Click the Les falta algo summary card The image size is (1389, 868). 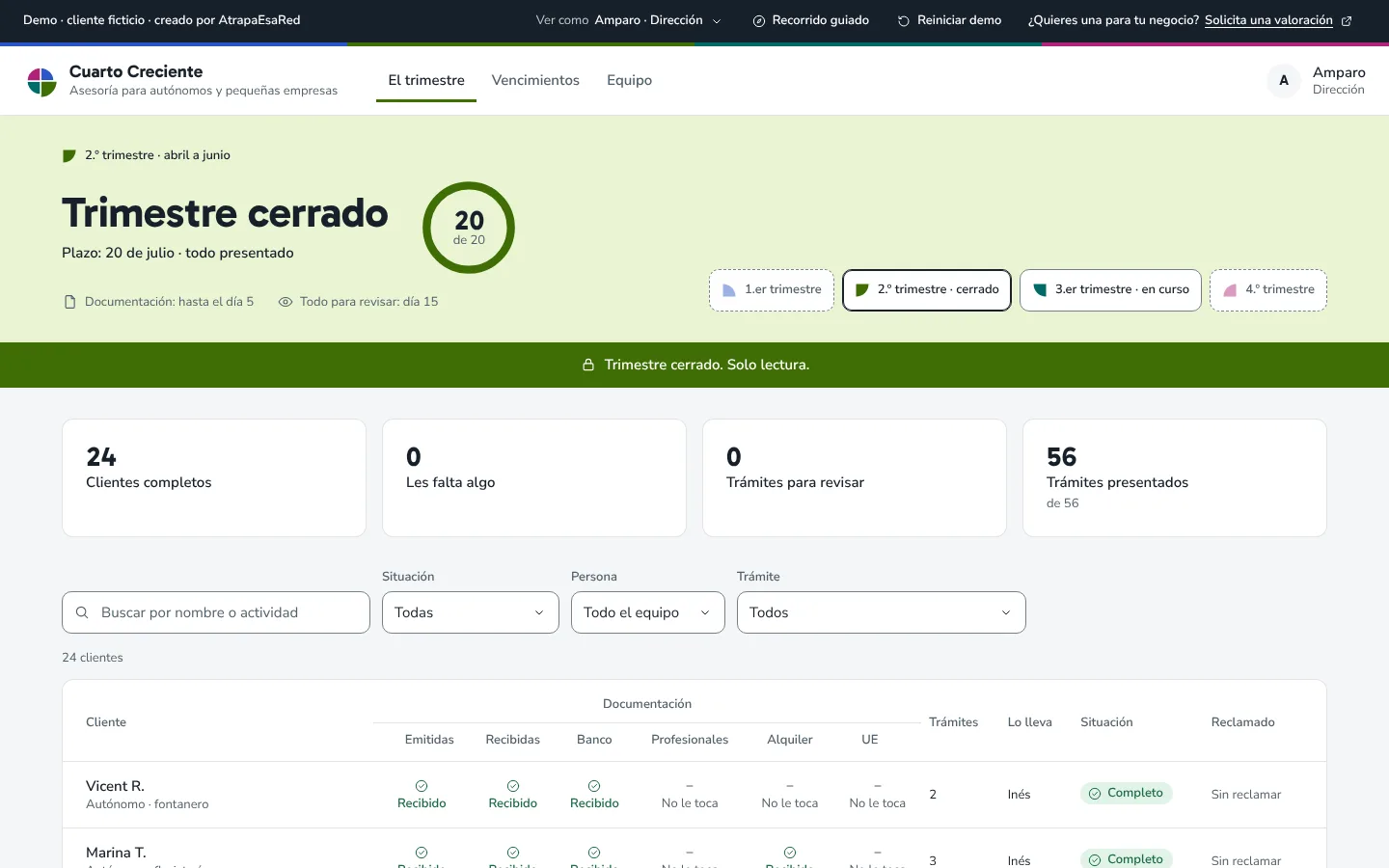point(534,477)
